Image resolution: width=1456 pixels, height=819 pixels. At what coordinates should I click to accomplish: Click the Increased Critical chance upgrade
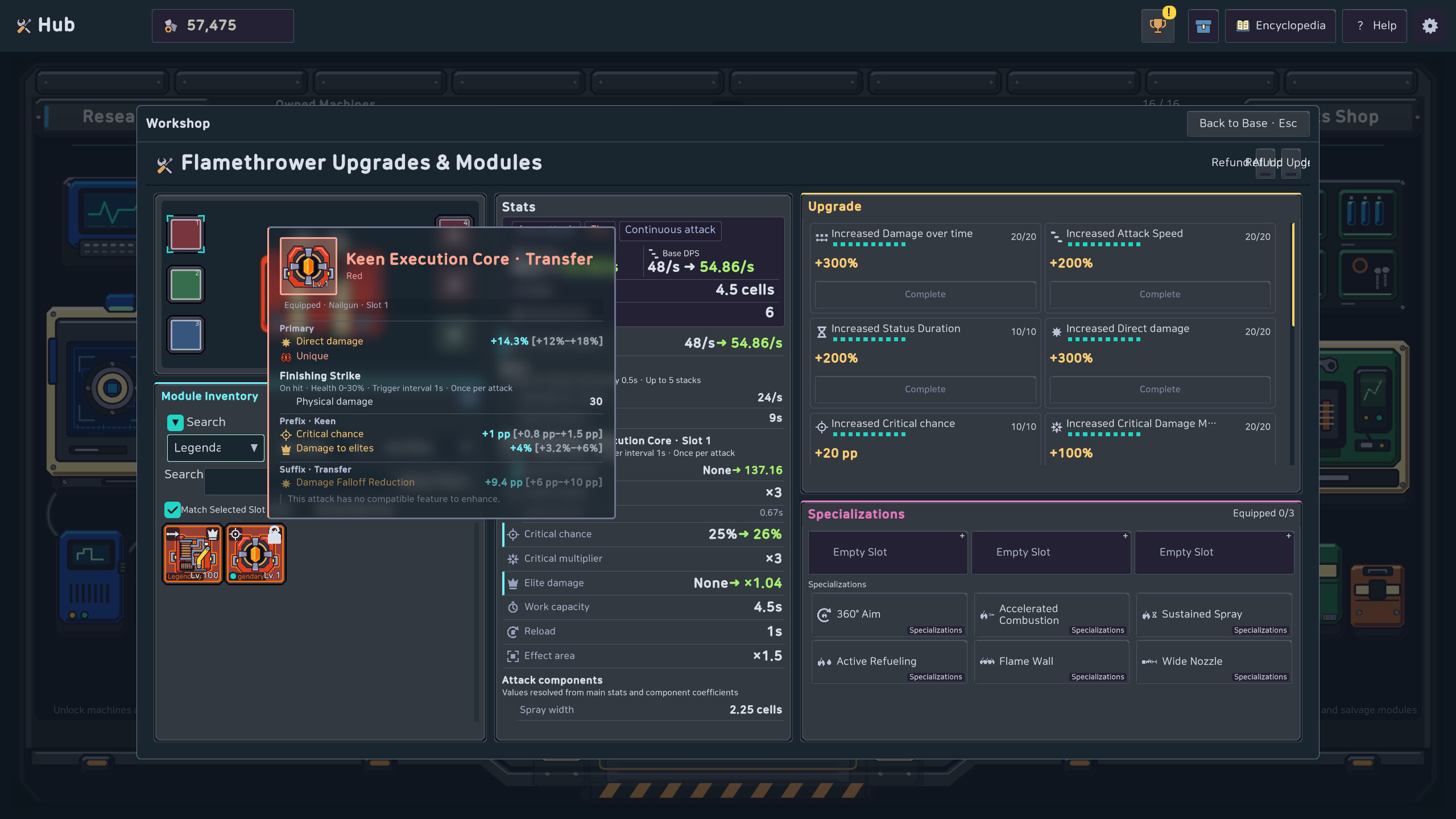coord(925,439)
